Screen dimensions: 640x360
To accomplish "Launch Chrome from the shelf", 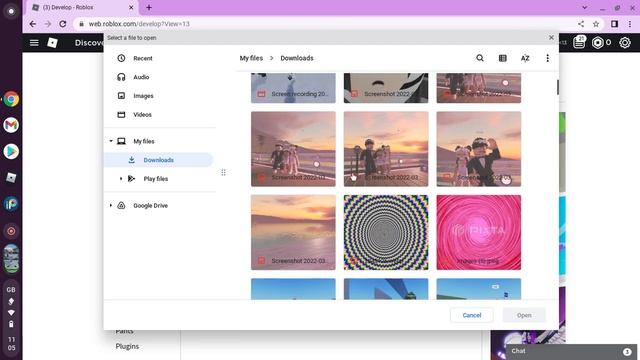I will tap(11, 99).
